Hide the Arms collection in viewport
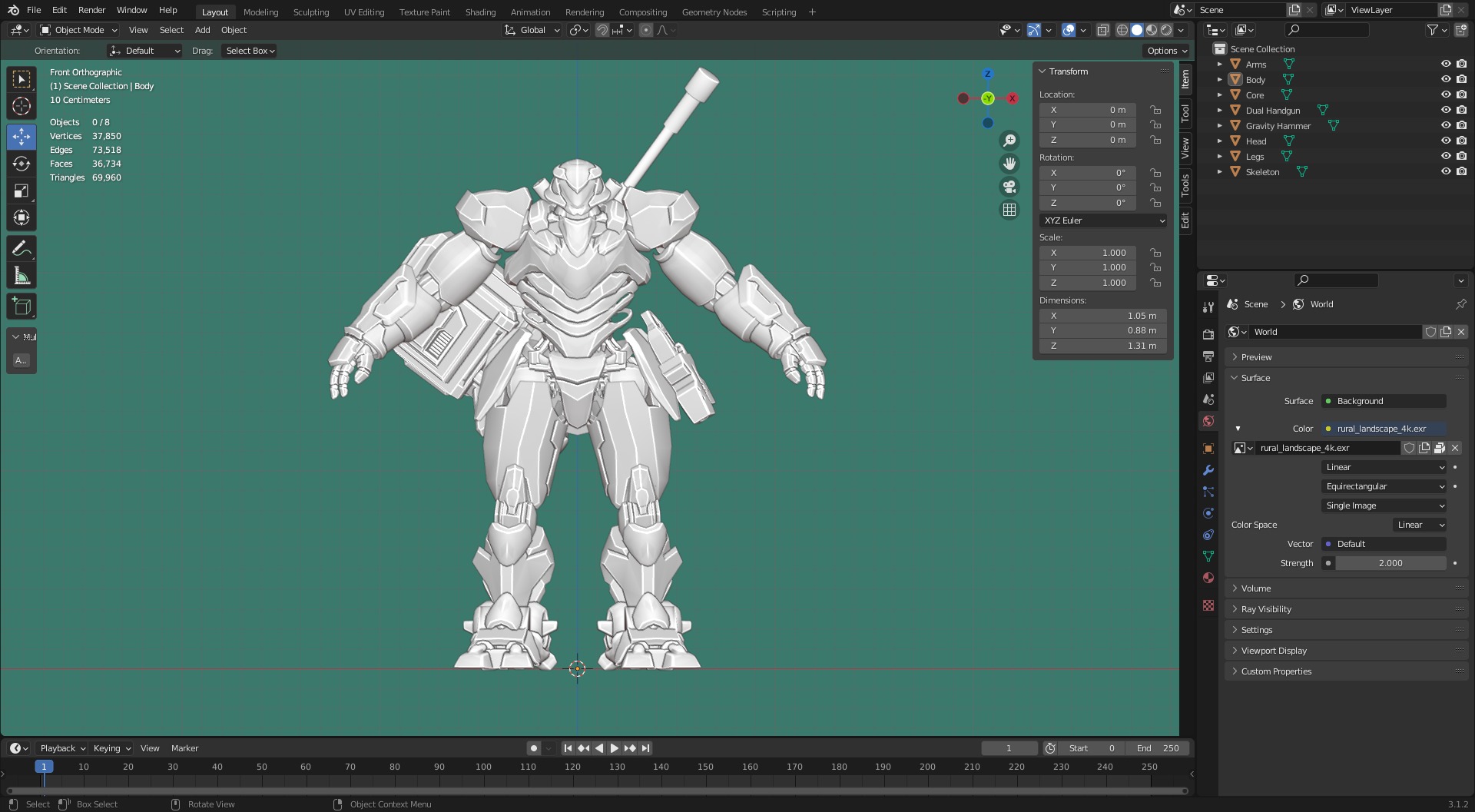The width and height of the screenshot is (1475, 812). tap(1446, 64)
